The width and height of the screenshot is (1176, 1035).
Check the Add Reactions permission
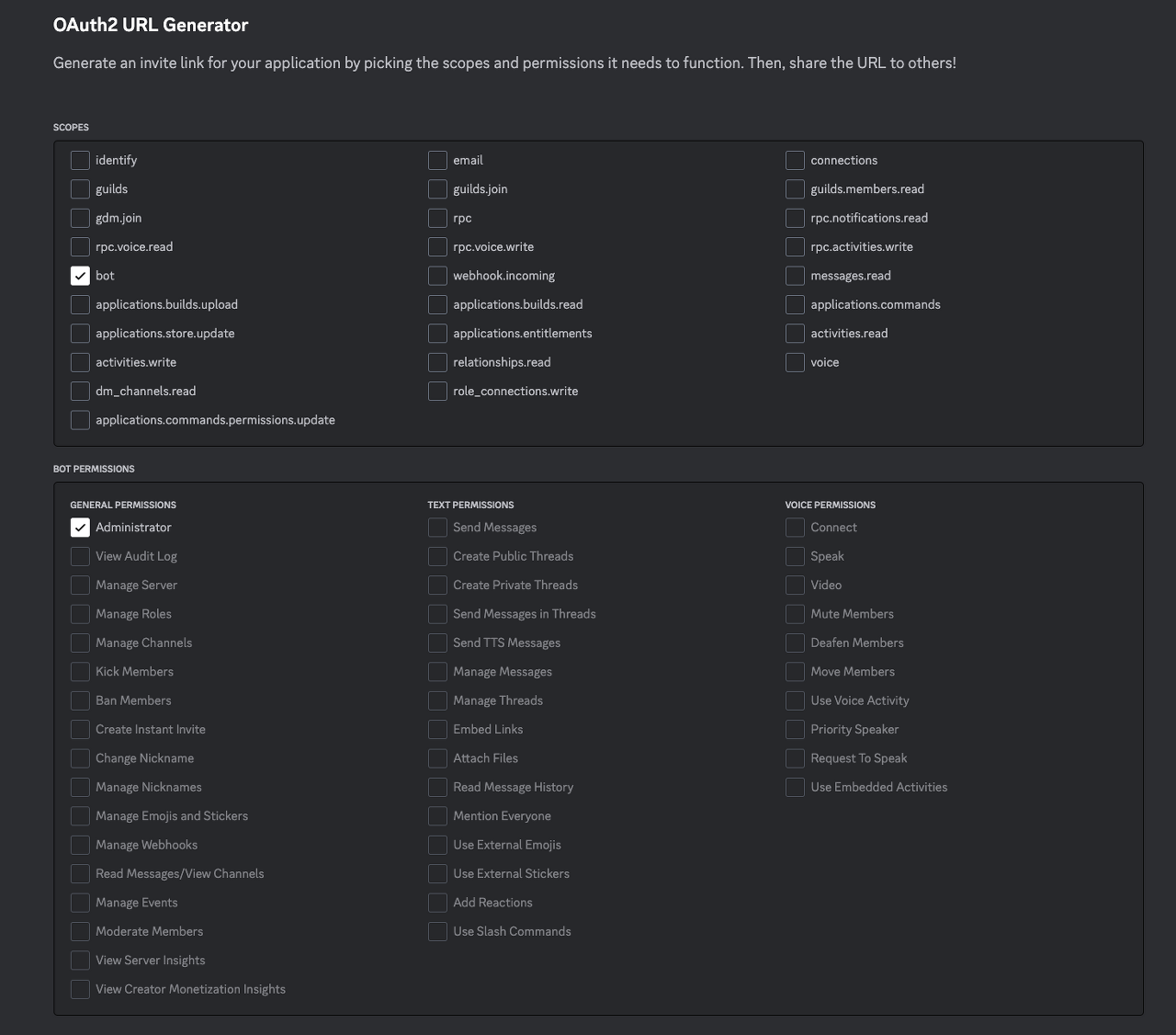pos(437,903)
